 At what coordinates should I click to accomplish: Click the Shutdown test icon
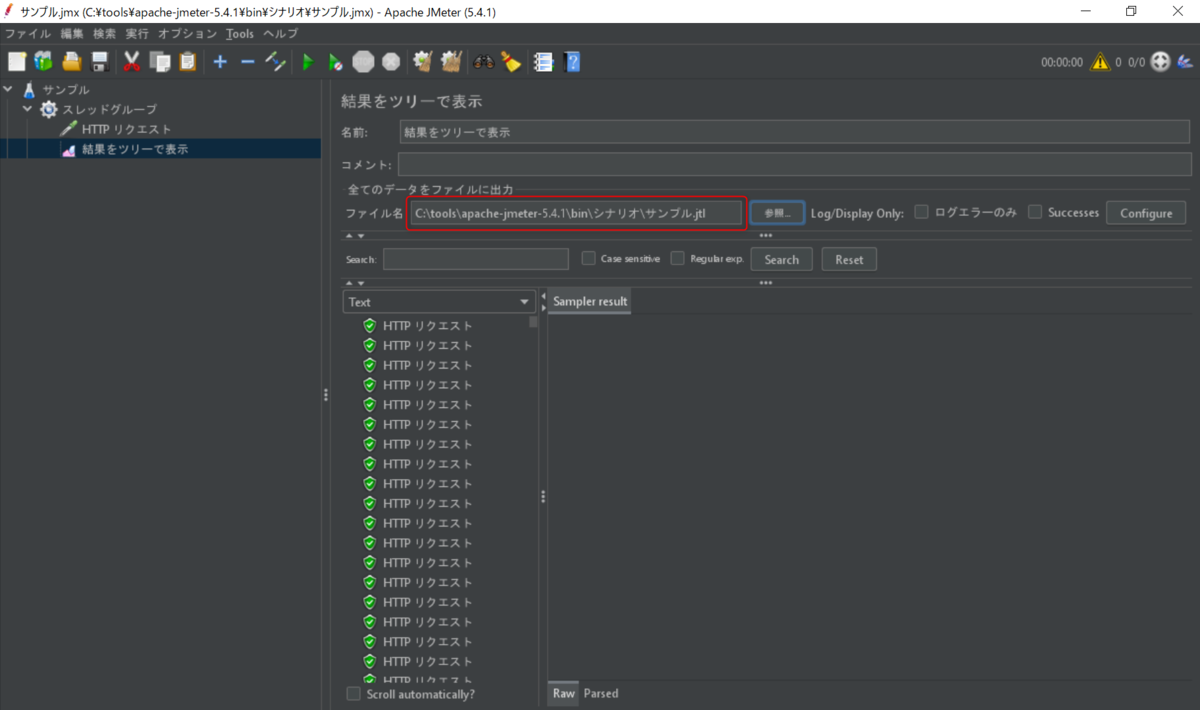(390, 61)
